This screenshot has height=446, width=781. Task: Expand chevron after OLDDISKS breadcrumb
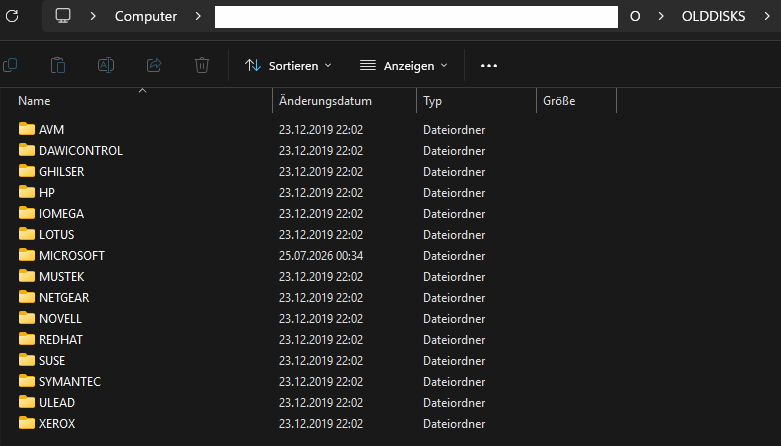click(767, 16)
